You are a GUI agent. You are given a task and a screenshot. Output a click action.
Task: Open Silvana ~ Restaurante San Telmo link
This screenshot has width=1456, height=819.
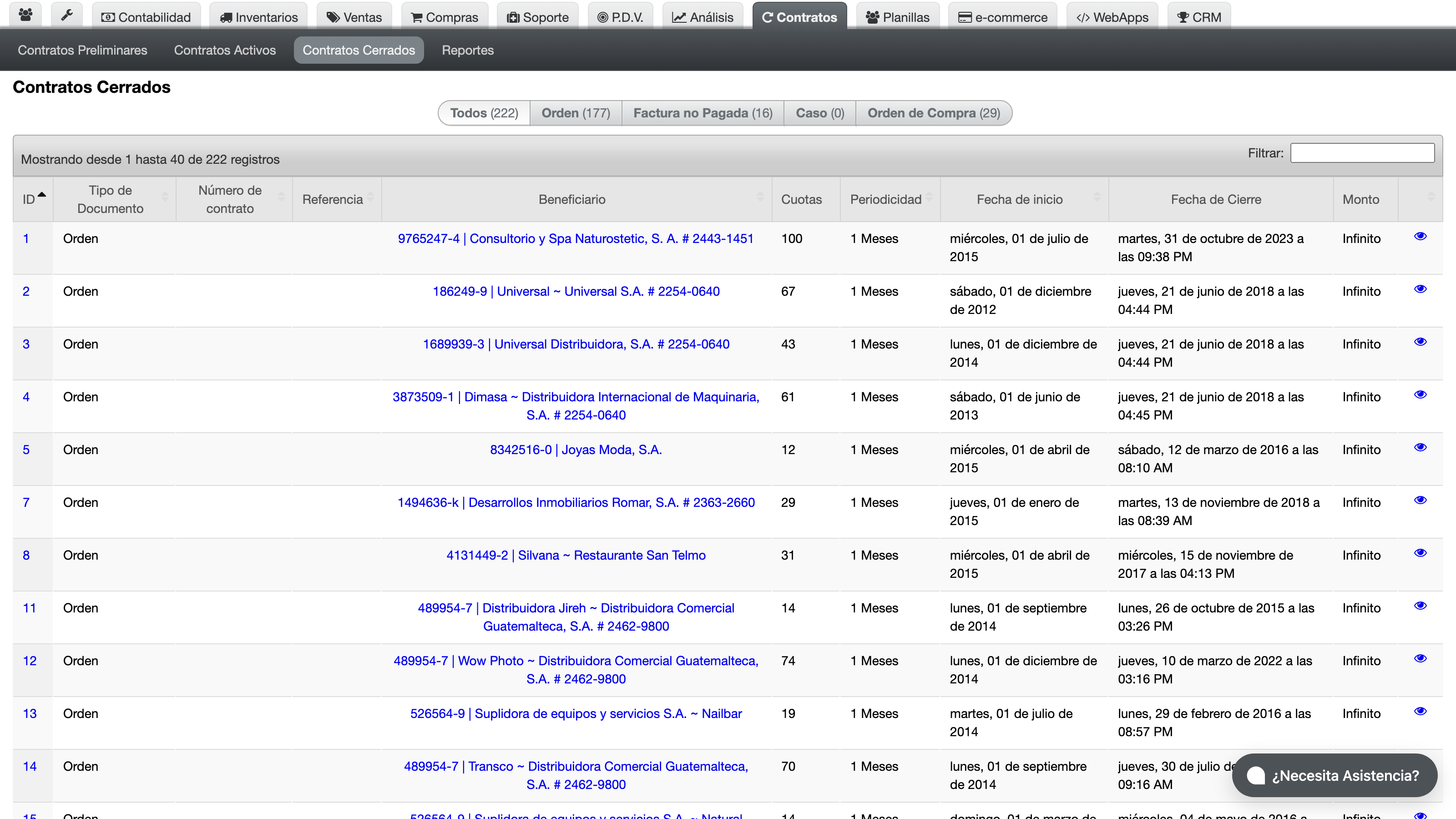[x=576, y=555]
